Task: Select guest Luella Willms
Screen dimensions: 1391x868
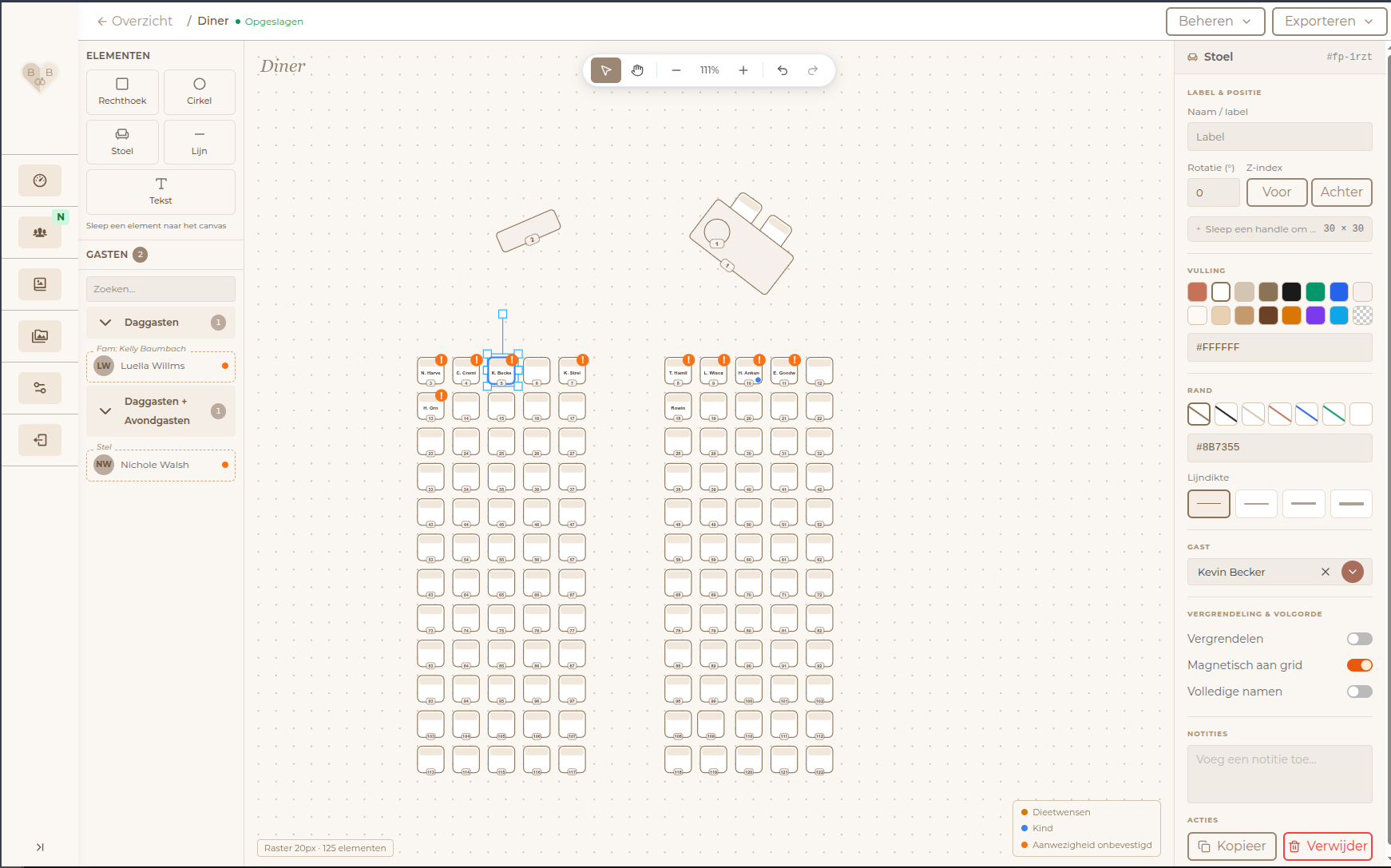Action: tap(160, 367)
